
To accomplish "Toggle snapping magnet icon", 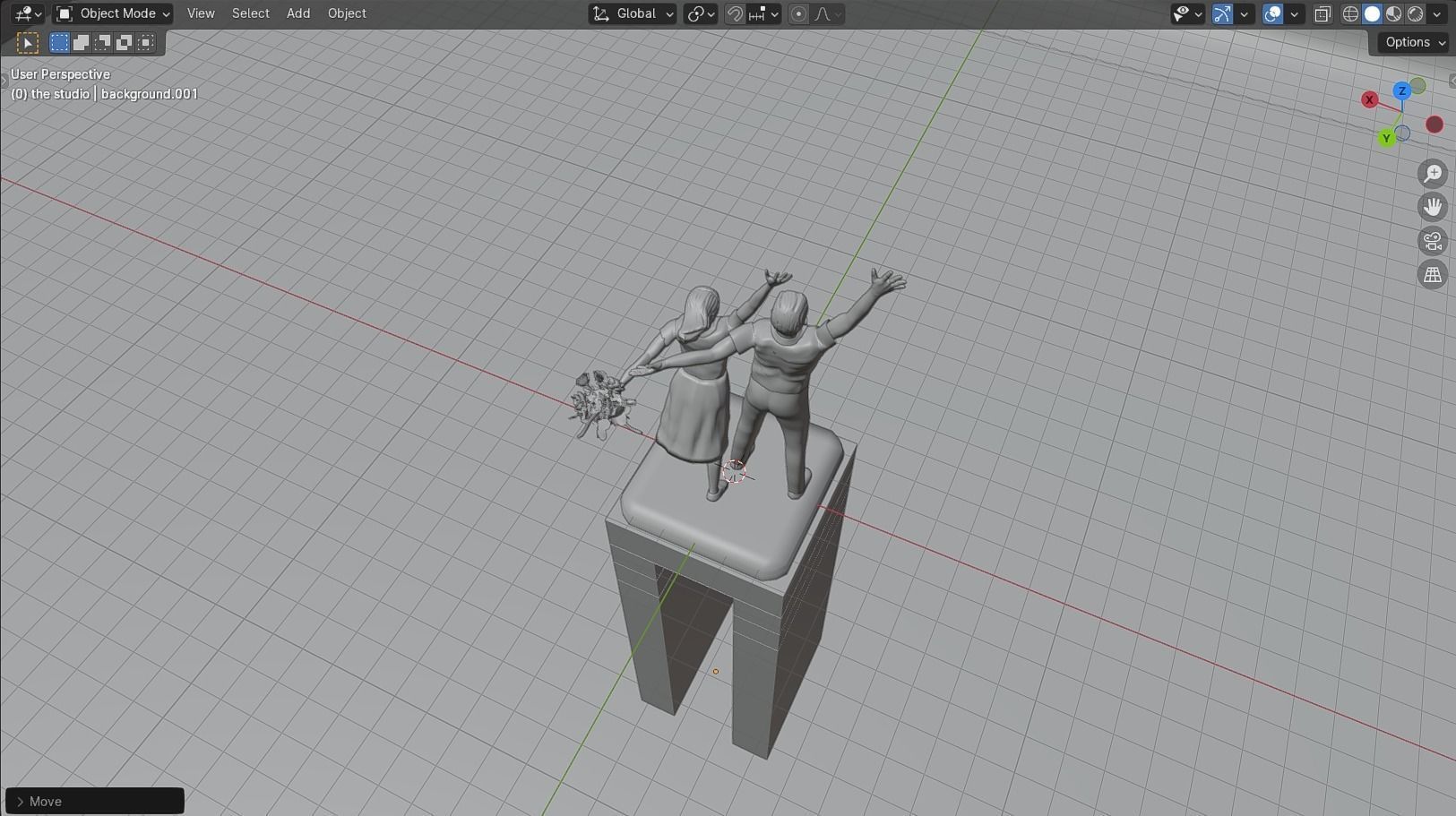I will 735,13.
